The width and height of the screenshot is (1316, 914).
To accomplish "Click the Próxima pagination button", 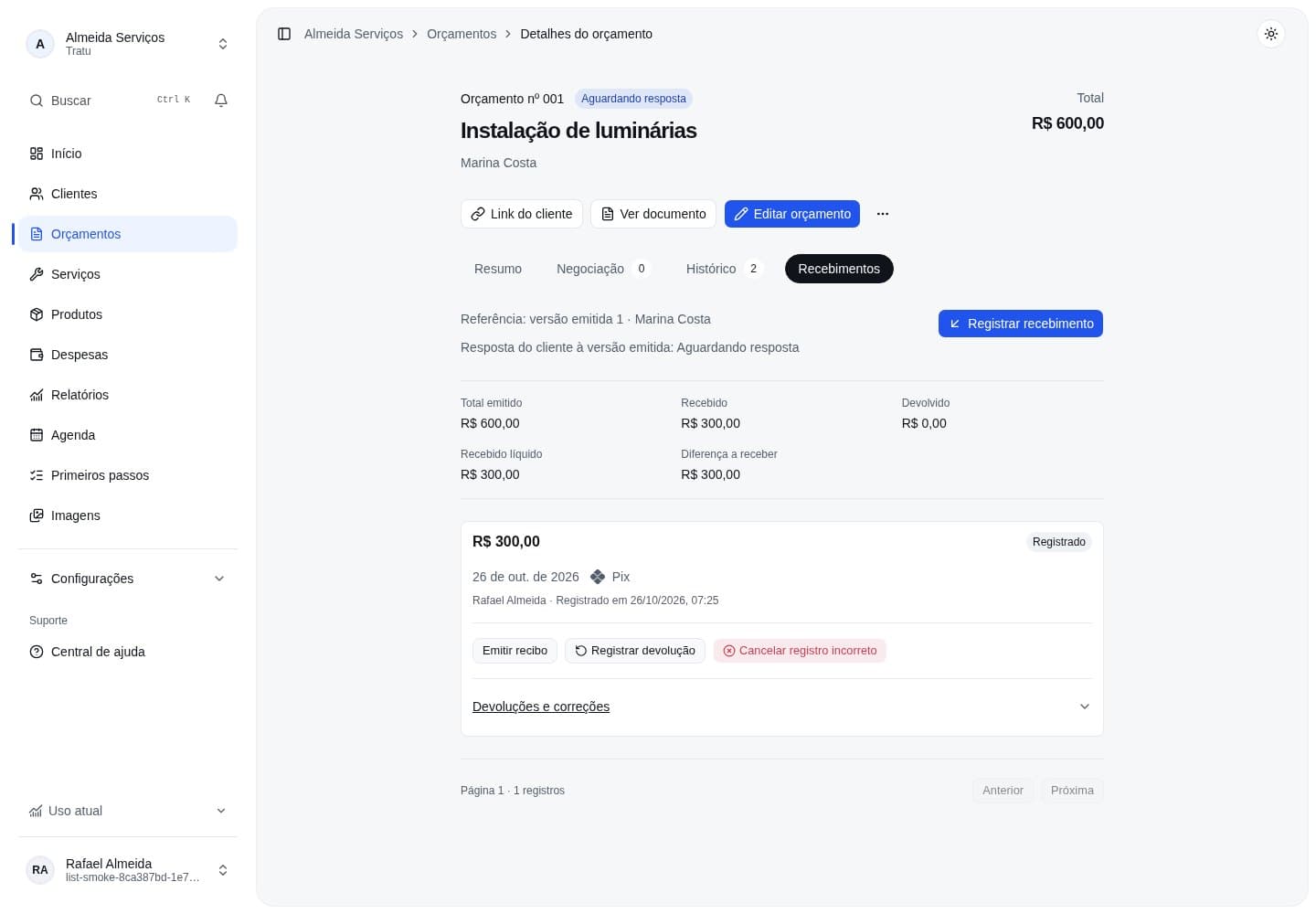I will tap(1072, 791).
